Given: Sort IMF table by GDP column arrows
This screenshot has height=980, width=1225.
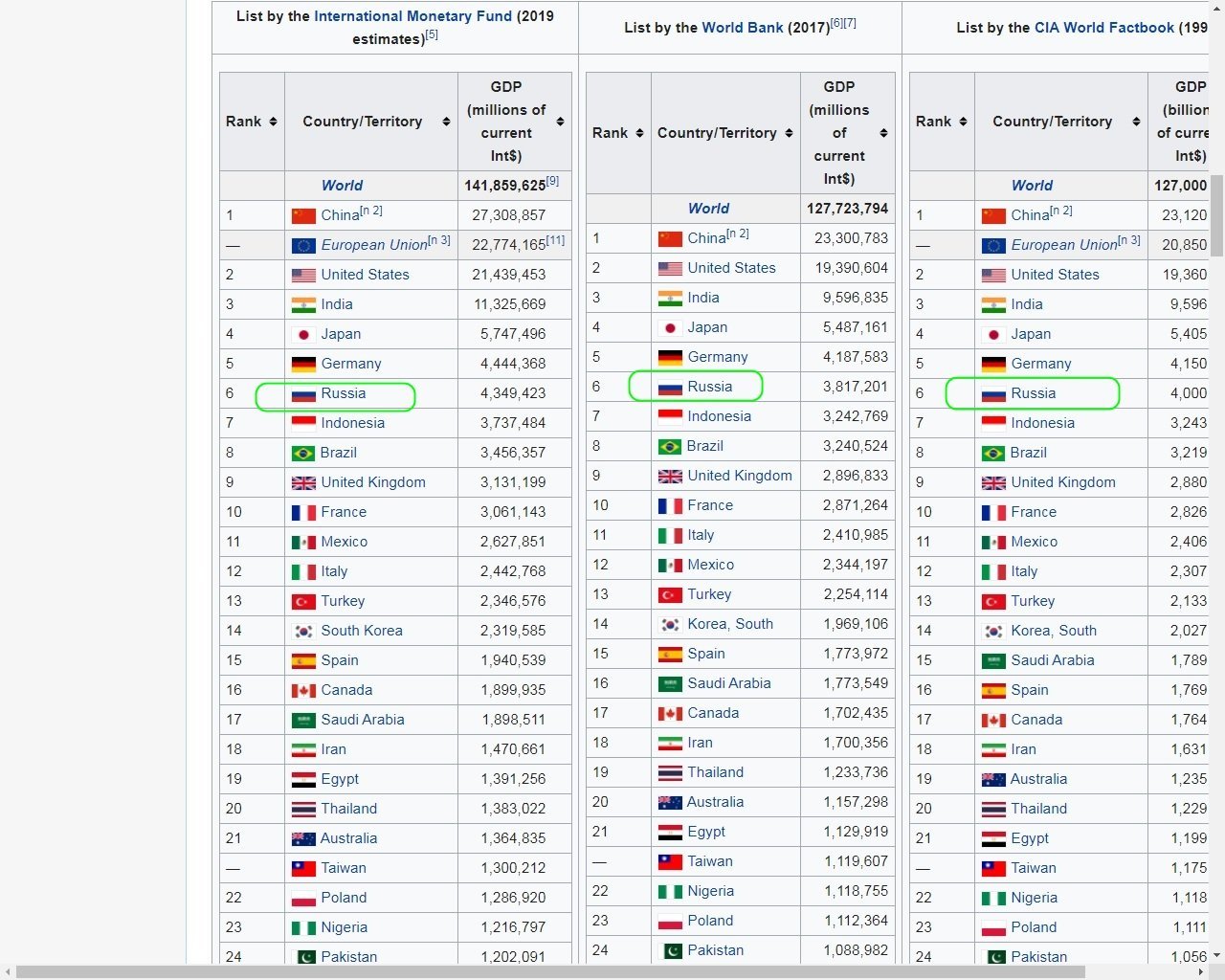Looking at the screenshot, I should tap(560, 122).
